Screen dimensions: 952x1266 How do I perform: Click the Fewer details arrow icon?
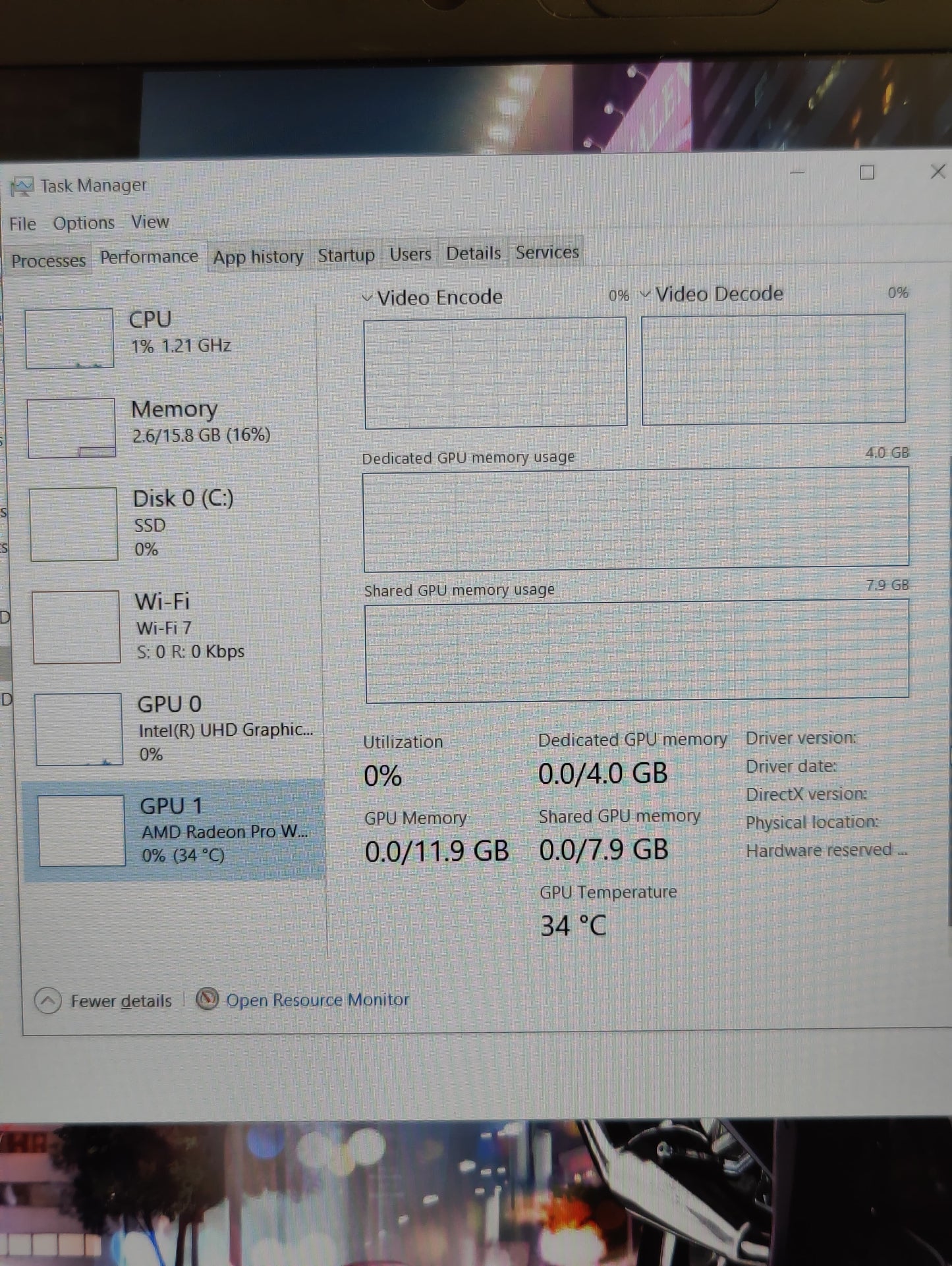pos(48,1001)
